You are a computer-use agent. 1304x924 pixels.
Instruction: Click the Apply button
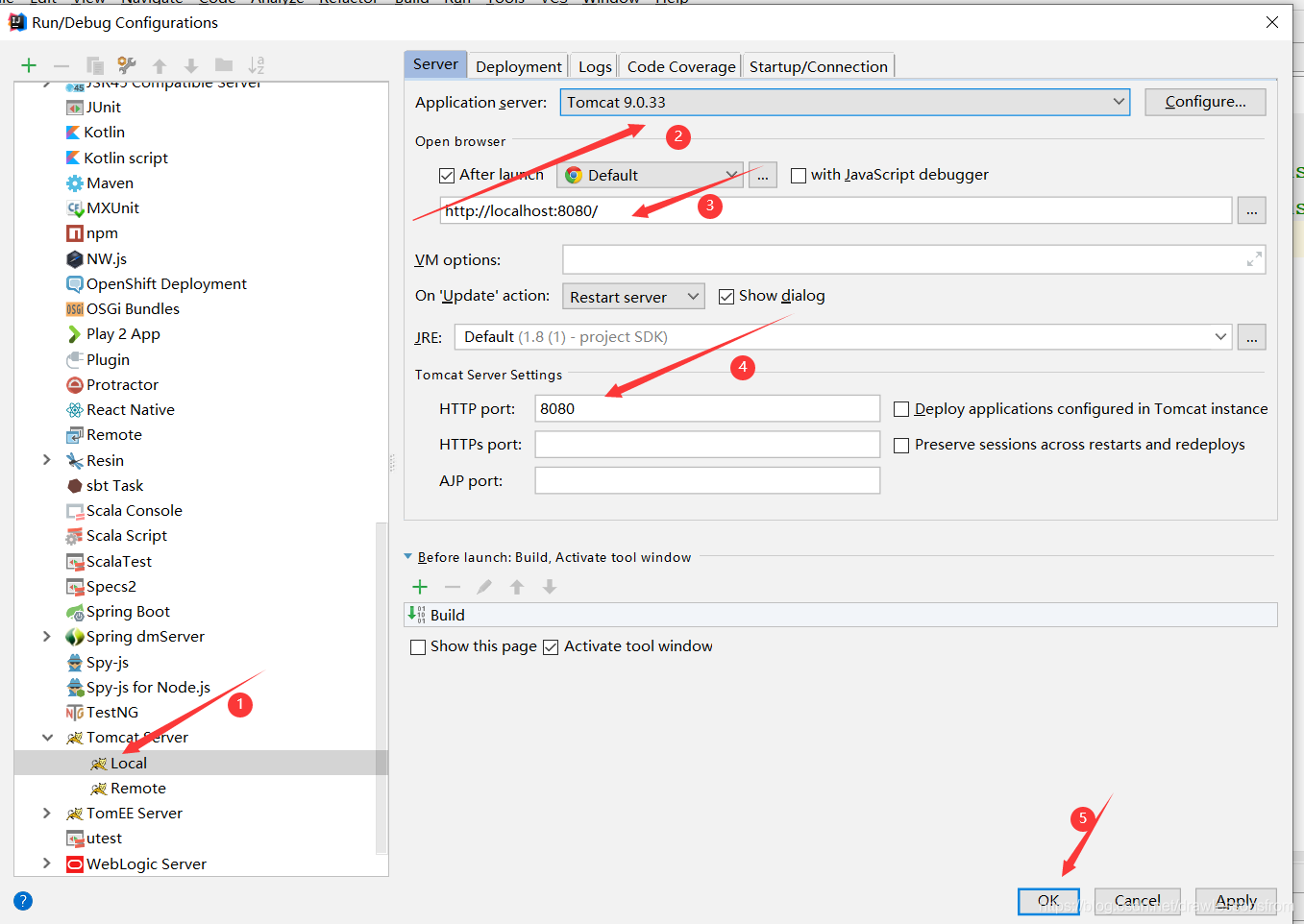[1236, 901]
